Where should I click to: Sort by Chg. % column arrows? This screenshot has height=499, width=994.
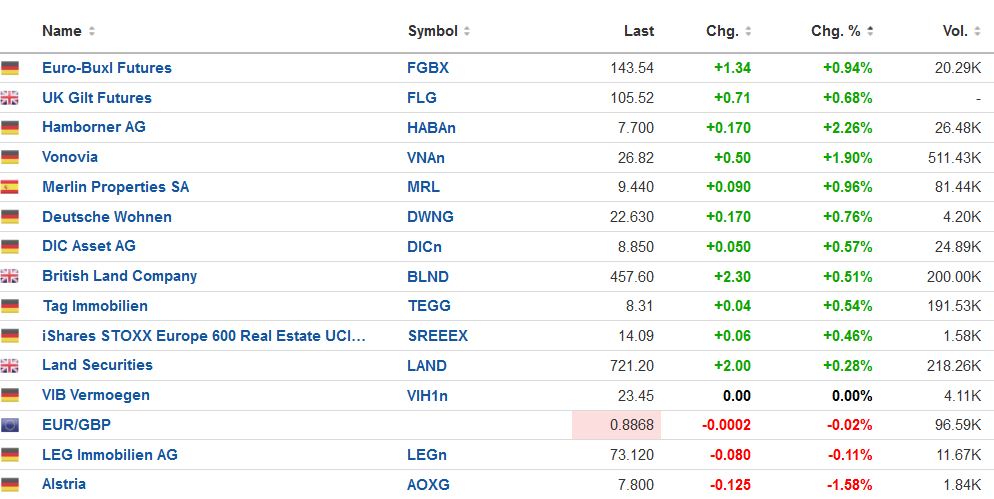pos(871,31)
